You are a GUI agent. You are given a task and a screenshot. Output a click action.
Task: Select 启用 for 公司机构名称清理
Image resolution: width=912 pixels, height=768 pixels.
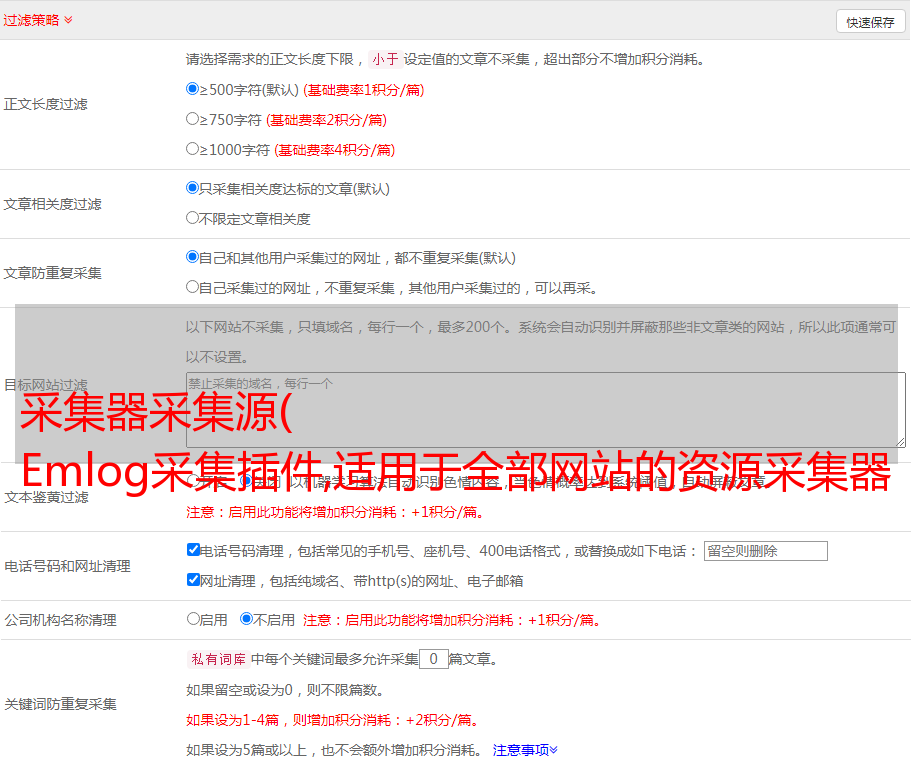[x=193, y=619]
